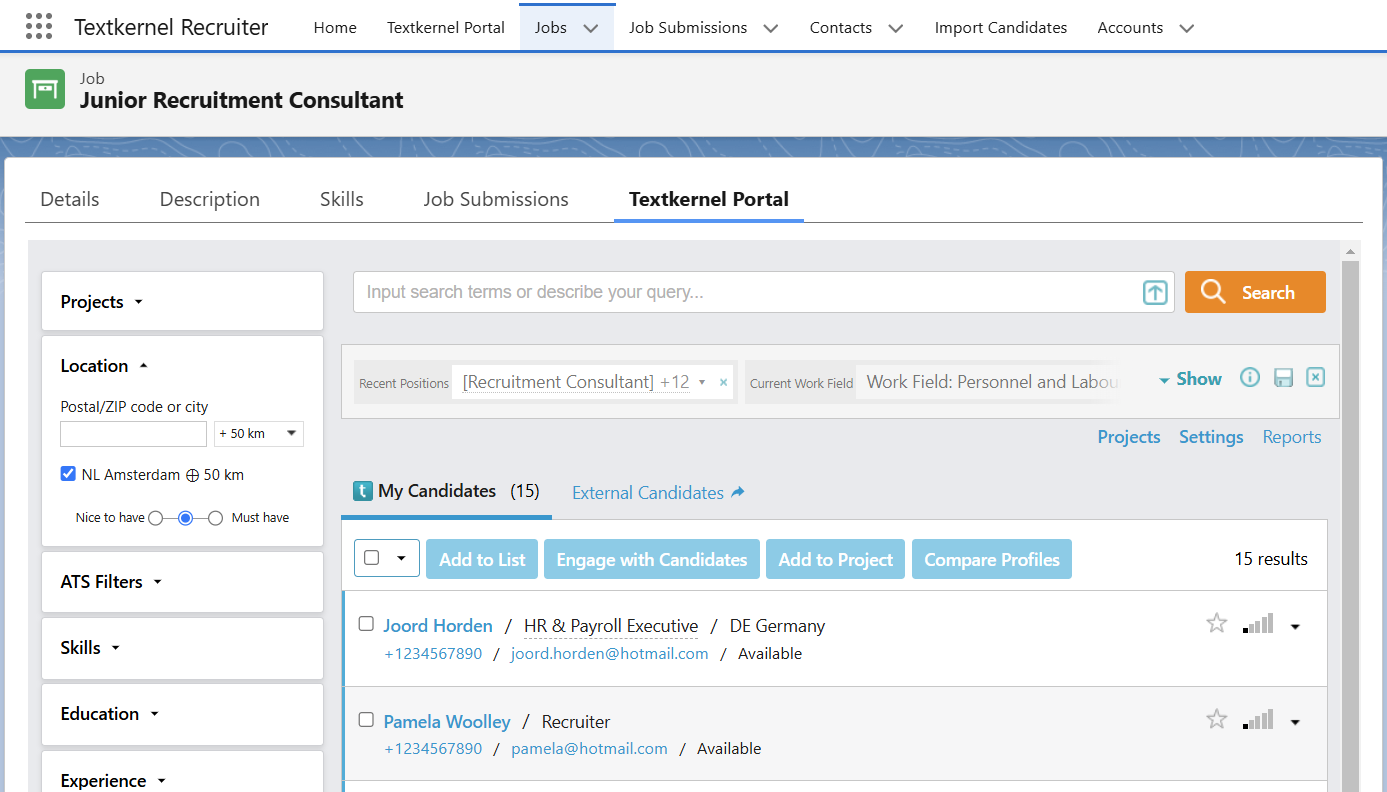This screenshot has width=1387, height=792.
Task: Expand the ATS Filters panel
Action: (x=182, y=582)
